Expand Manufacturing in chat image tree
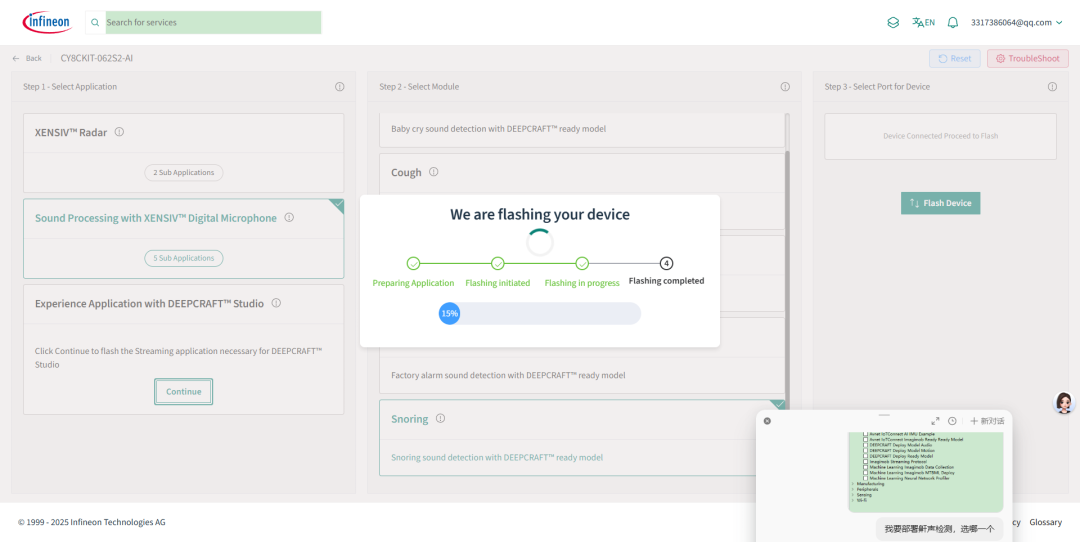1080x542 pixels. point(853,483)
